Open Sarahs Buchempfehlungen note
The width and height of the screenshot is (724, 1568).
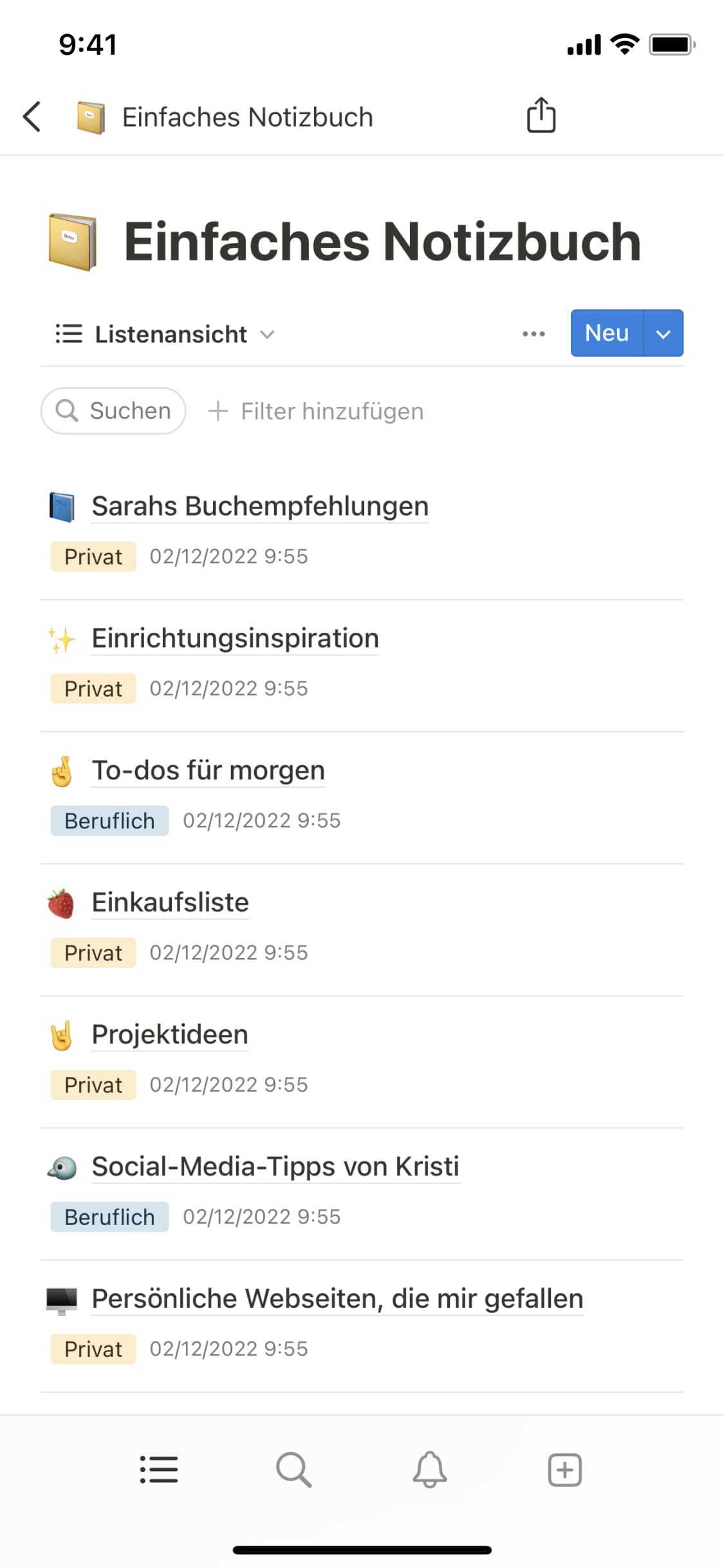tap(260, 506)
